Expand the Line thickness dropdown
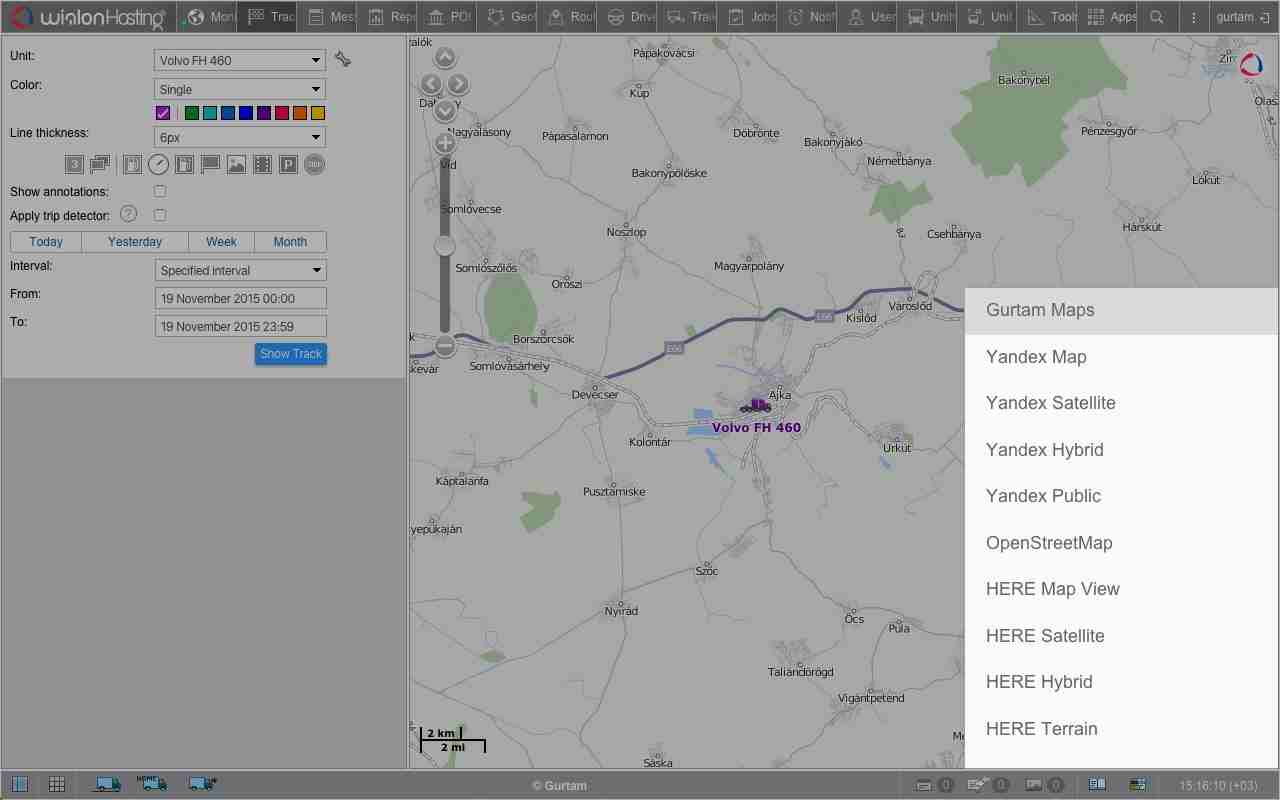 coord(240,137)
